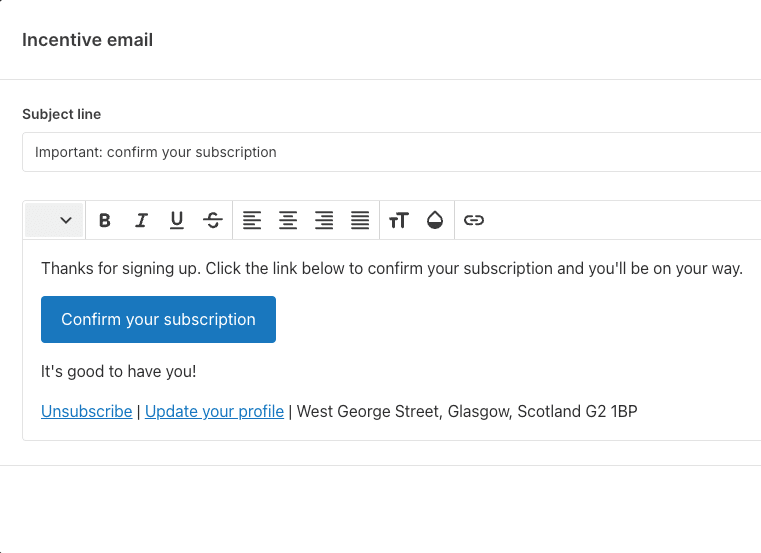This screenshot has height=553, width=761.
Task: Insert a link with chain icon
Action: coord(474,220)
